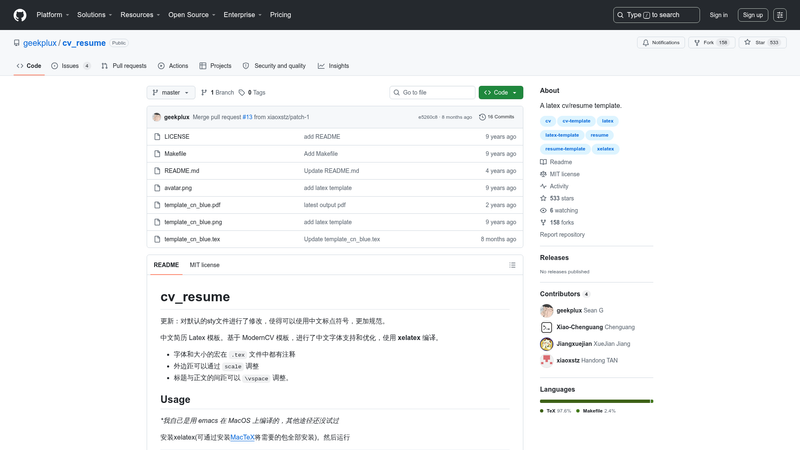800x450 pixels.
Task: Open the geekplux owner link
Action: click(40, 43)
